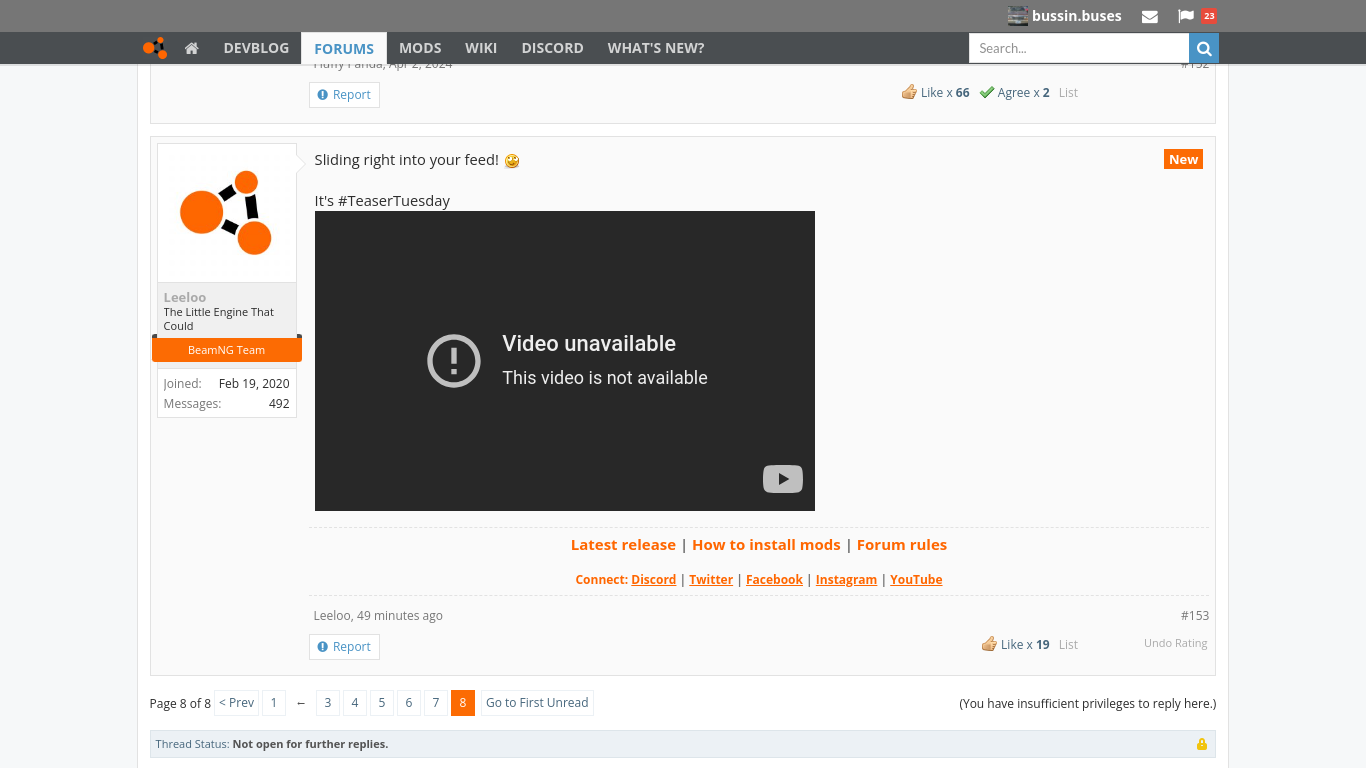Open the Twitter signature link
The width and height of the screenshot is (1366, 768).
pos(711,580)
